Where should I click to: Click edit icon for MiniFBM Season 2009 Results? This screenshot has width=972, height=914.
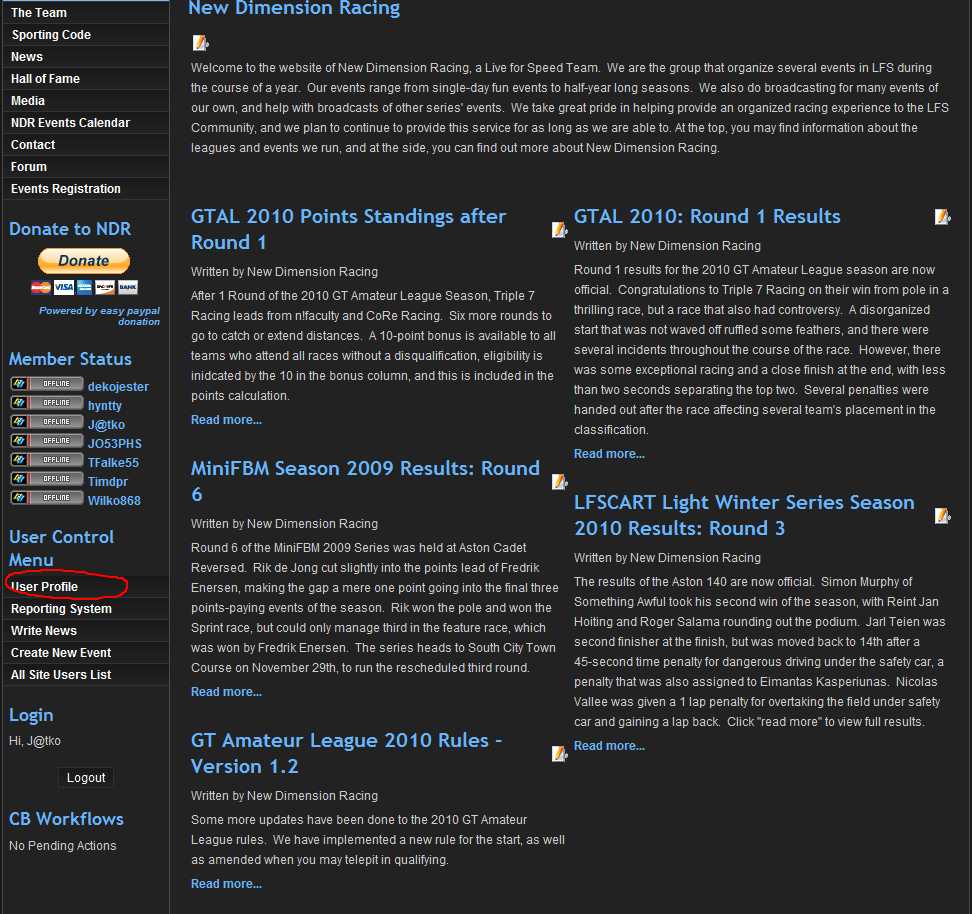pyautogui.click(x=559, y=481)
